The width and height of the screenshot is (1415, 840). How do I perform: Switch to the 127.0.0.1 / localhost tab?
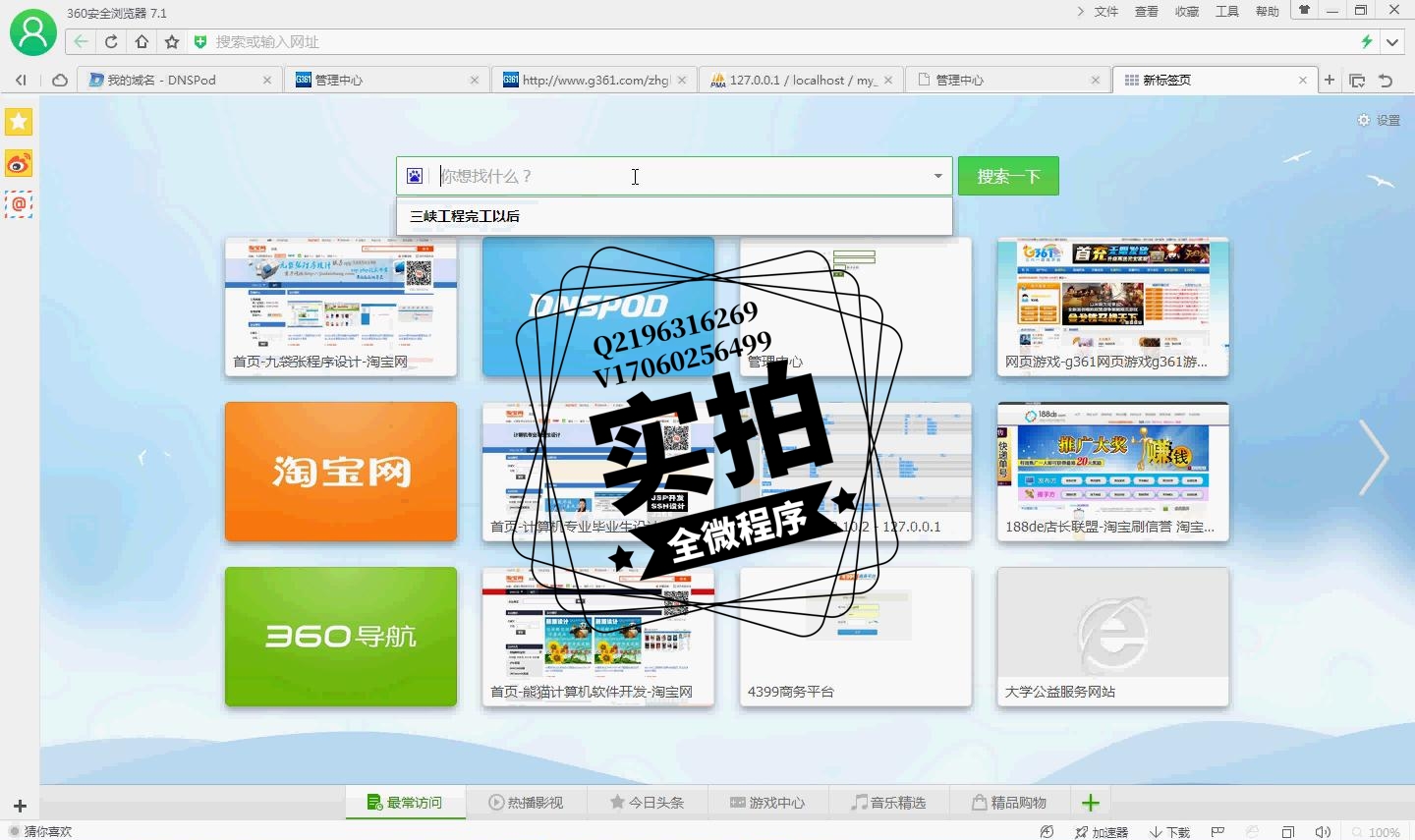click(x=801, y=80)
